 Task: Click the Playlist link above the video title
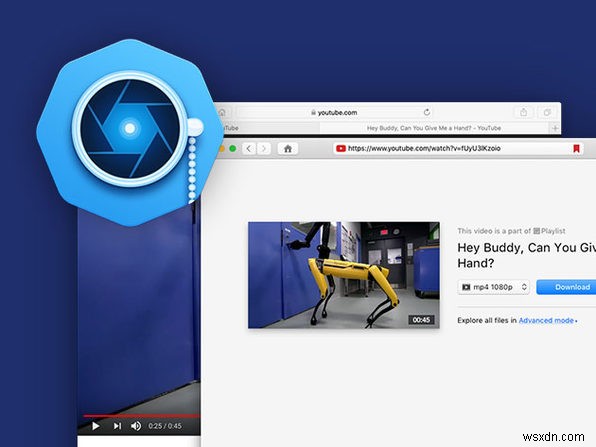[x=549, y=231]
